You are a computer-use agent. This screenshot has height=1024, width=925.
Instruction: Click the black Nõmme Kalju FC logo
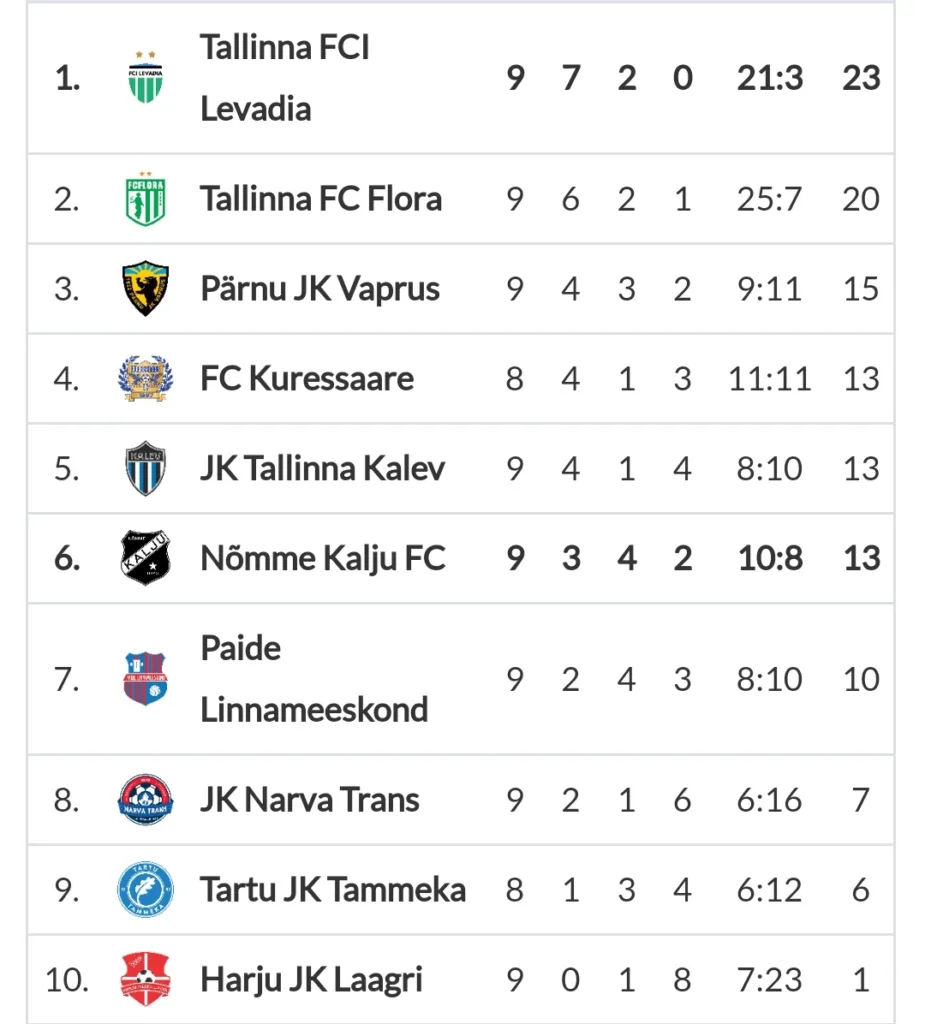pos(145,558)
